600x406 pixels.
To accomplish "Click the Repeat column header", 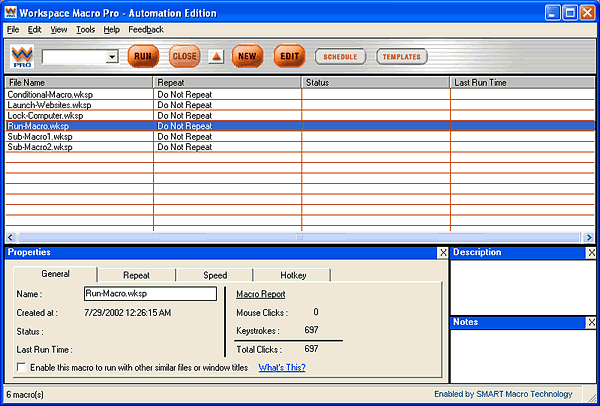I will [227, 82].
